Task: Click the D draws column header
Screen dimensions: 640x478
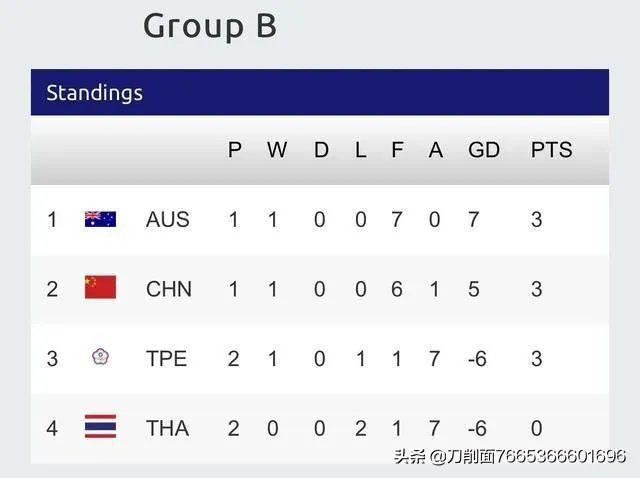Action: [321, 150]
